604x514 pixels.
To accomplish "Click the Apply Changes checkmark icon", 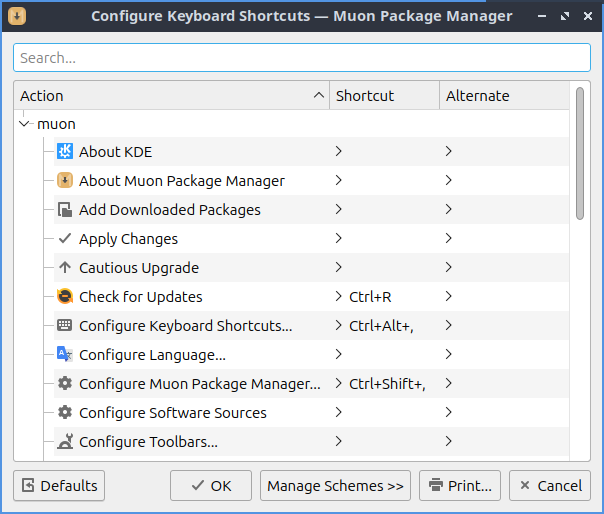I will (65, 239).
